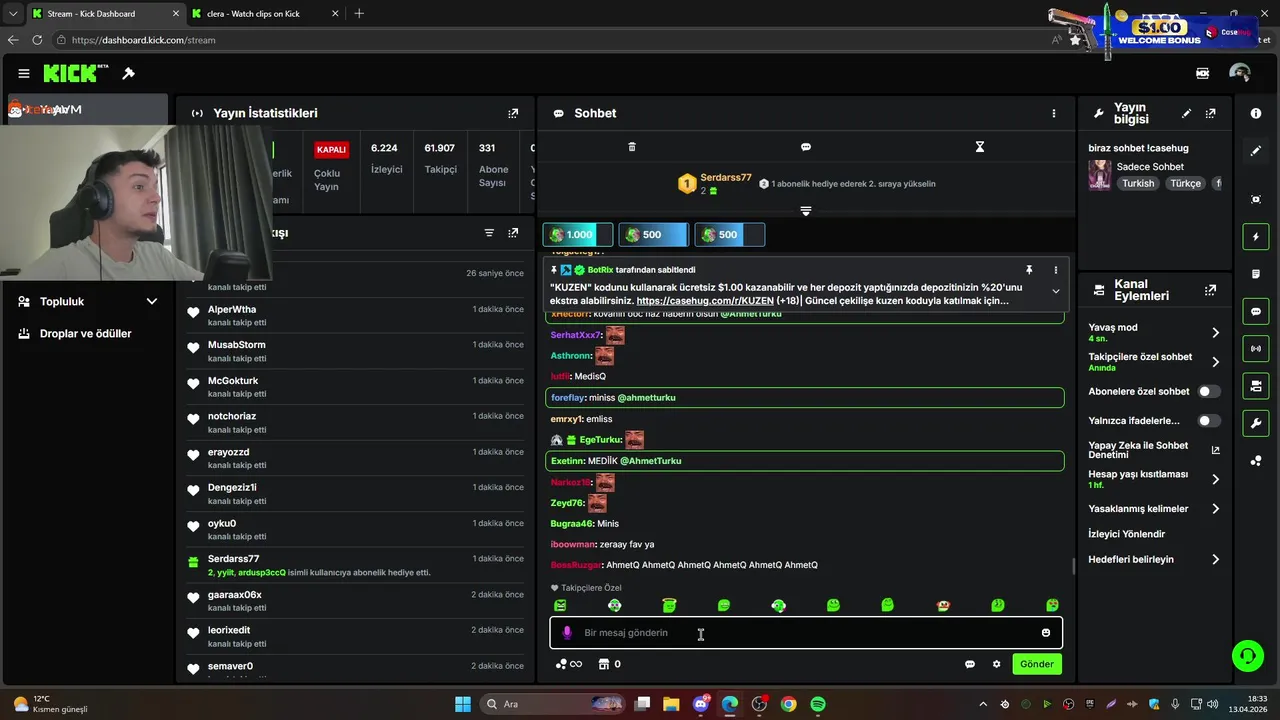
Task: Click the Türkçe tag in stream info
Action: click(x=1186, y=184)
